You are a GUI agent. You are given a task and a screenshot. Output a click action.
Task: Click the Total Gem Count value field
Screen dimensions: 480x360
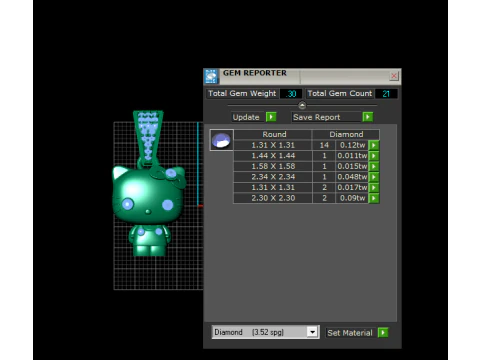click(x=386, y=94)
